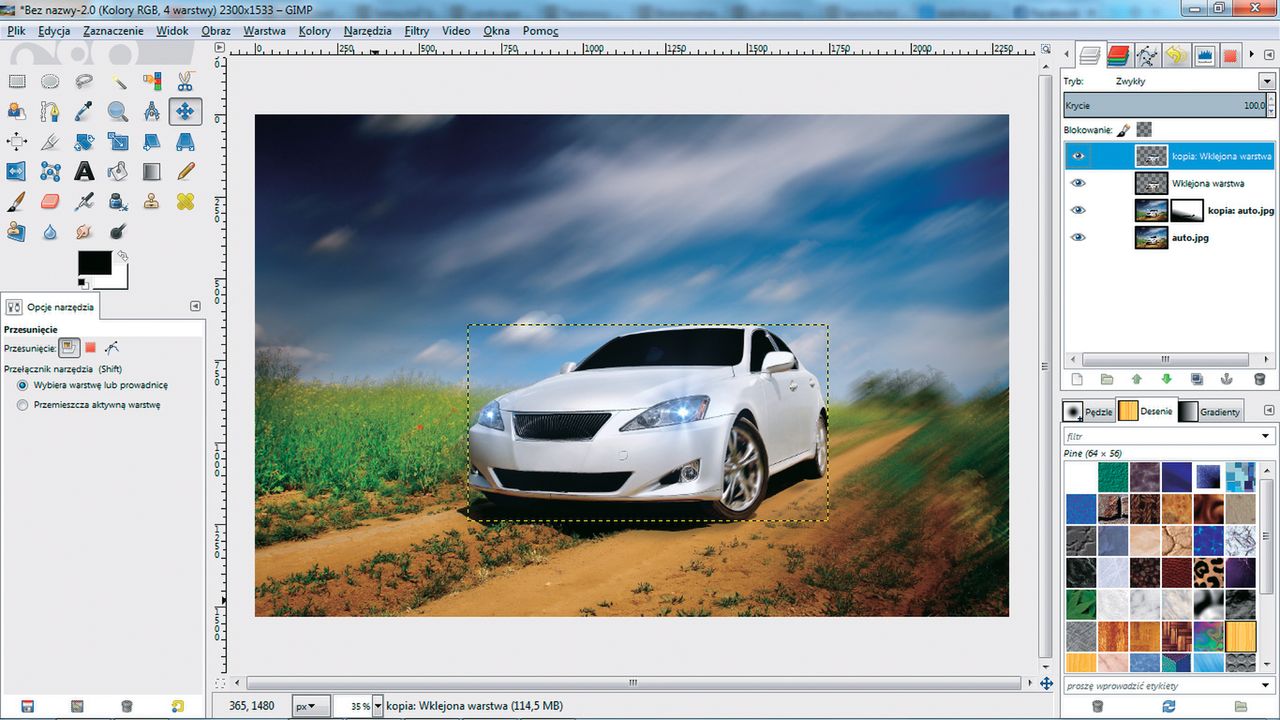The height and width of the screenshot is (720, 1280).
Task: Select the Cage Transform tool
Action: point(50,171)
